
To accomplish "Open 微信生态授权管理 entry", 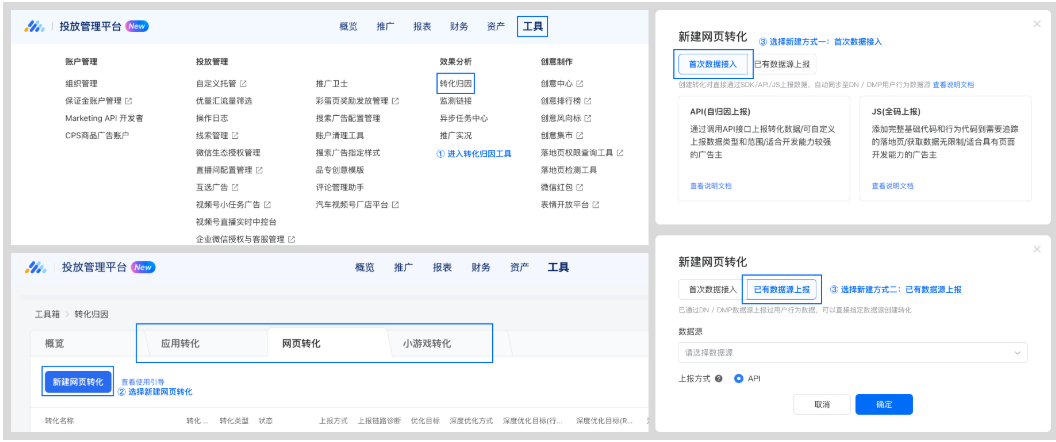I will 228,153.
